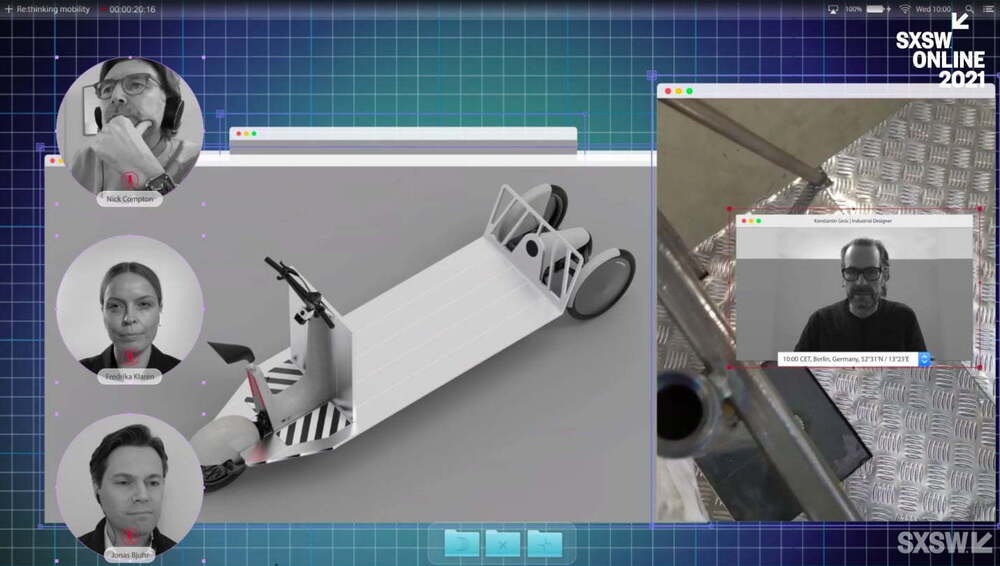This screenshot has width=1000, height=566.
Task: Toggle Fredrika Klaren's red microphone icon
Action: (129, 357)
